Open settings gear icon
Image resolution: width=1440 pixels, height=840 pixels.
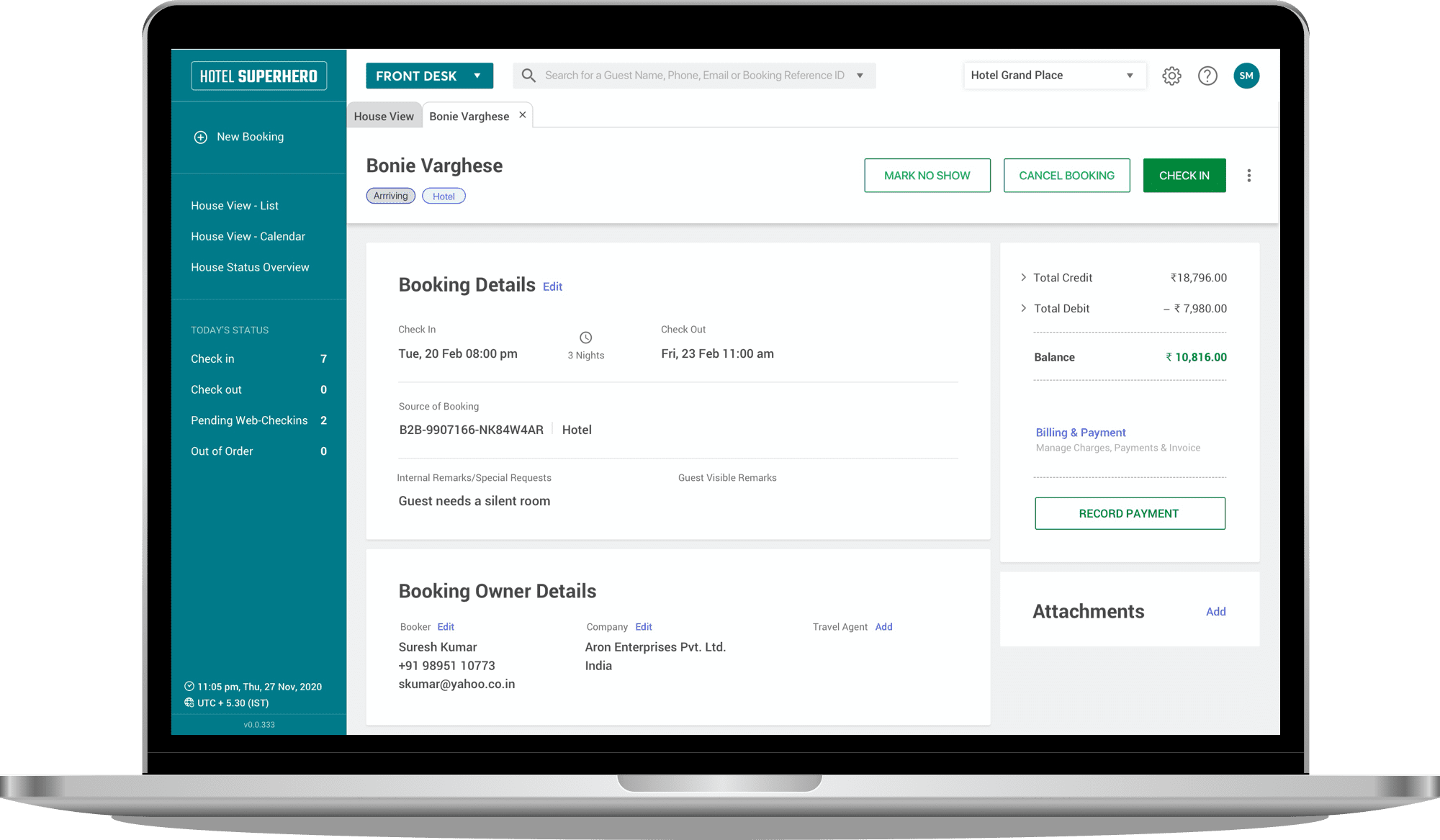click(1171, 76)
